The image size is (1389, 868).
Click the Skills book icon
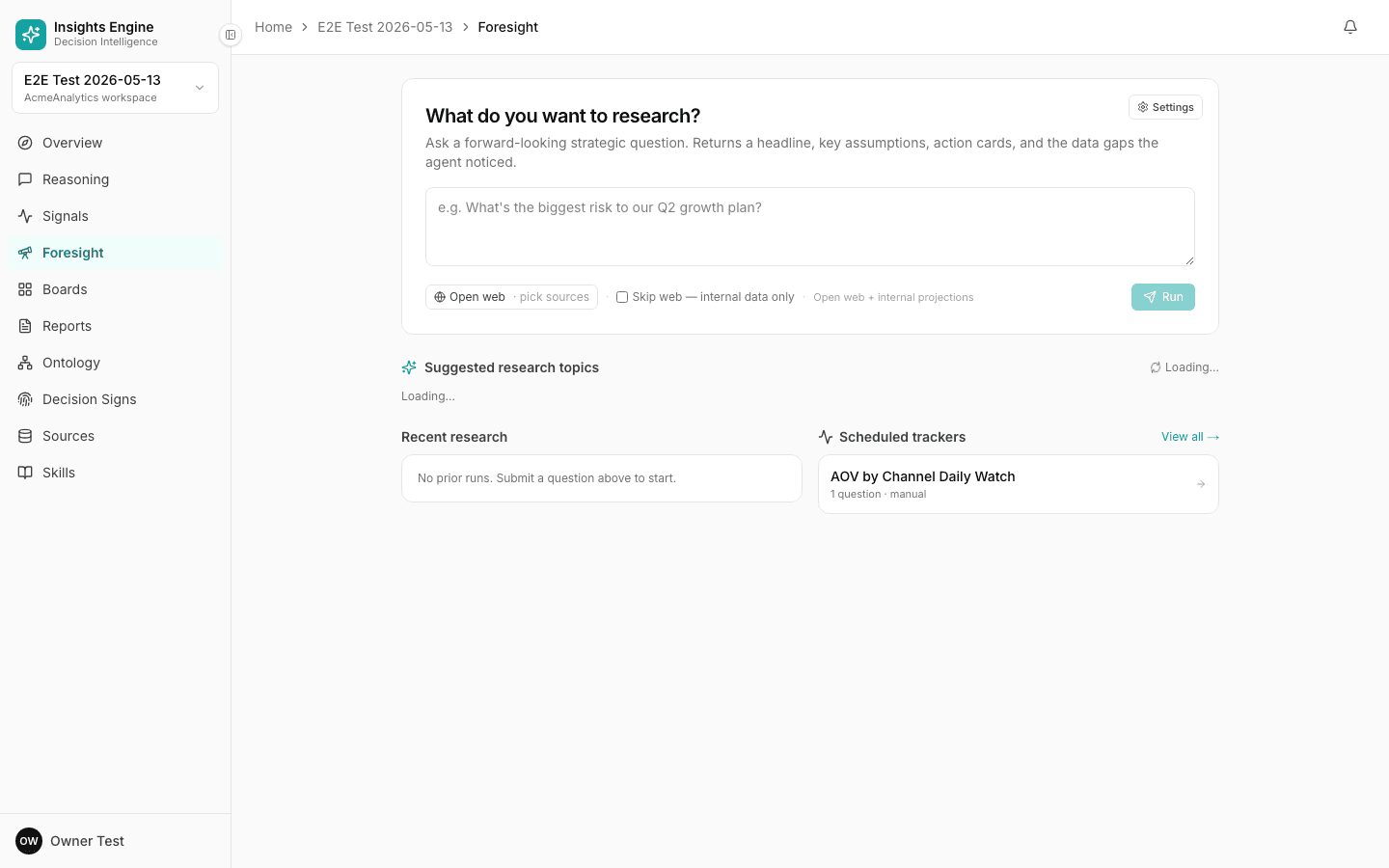point(25,473)
